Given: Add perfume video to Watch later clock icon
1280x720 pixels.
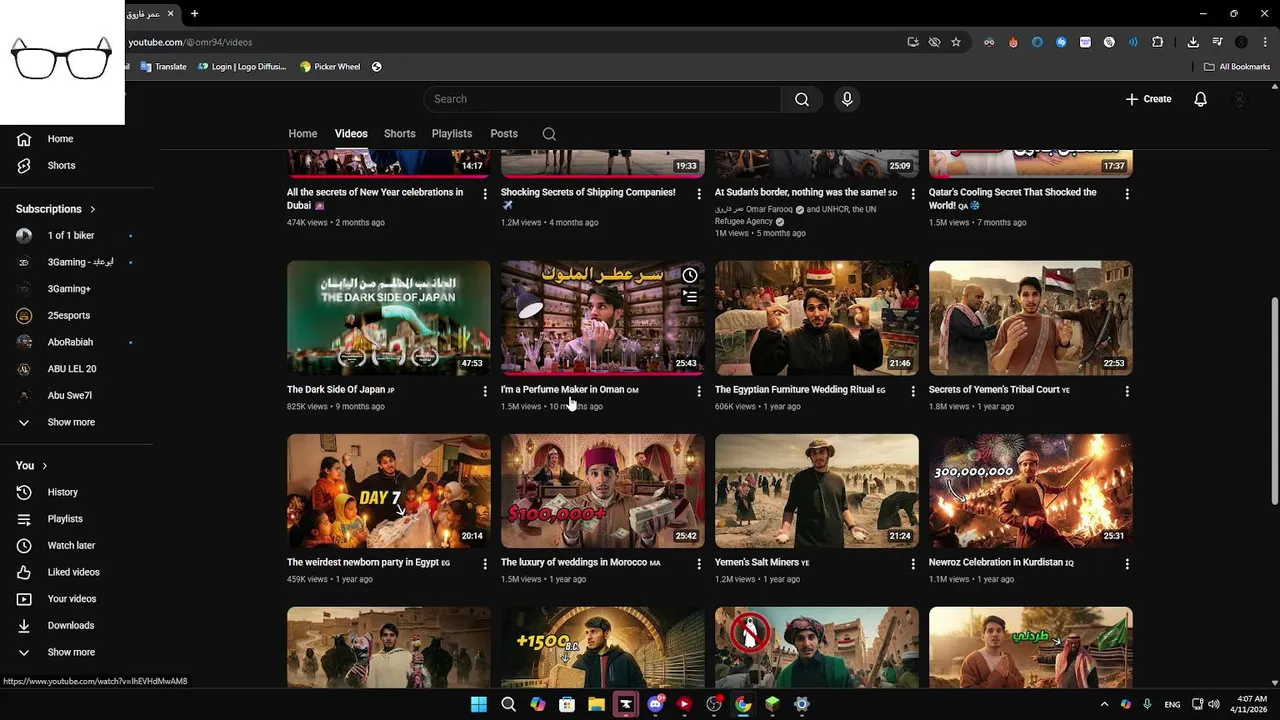Looking at the screenshot, I should (690, 275).
